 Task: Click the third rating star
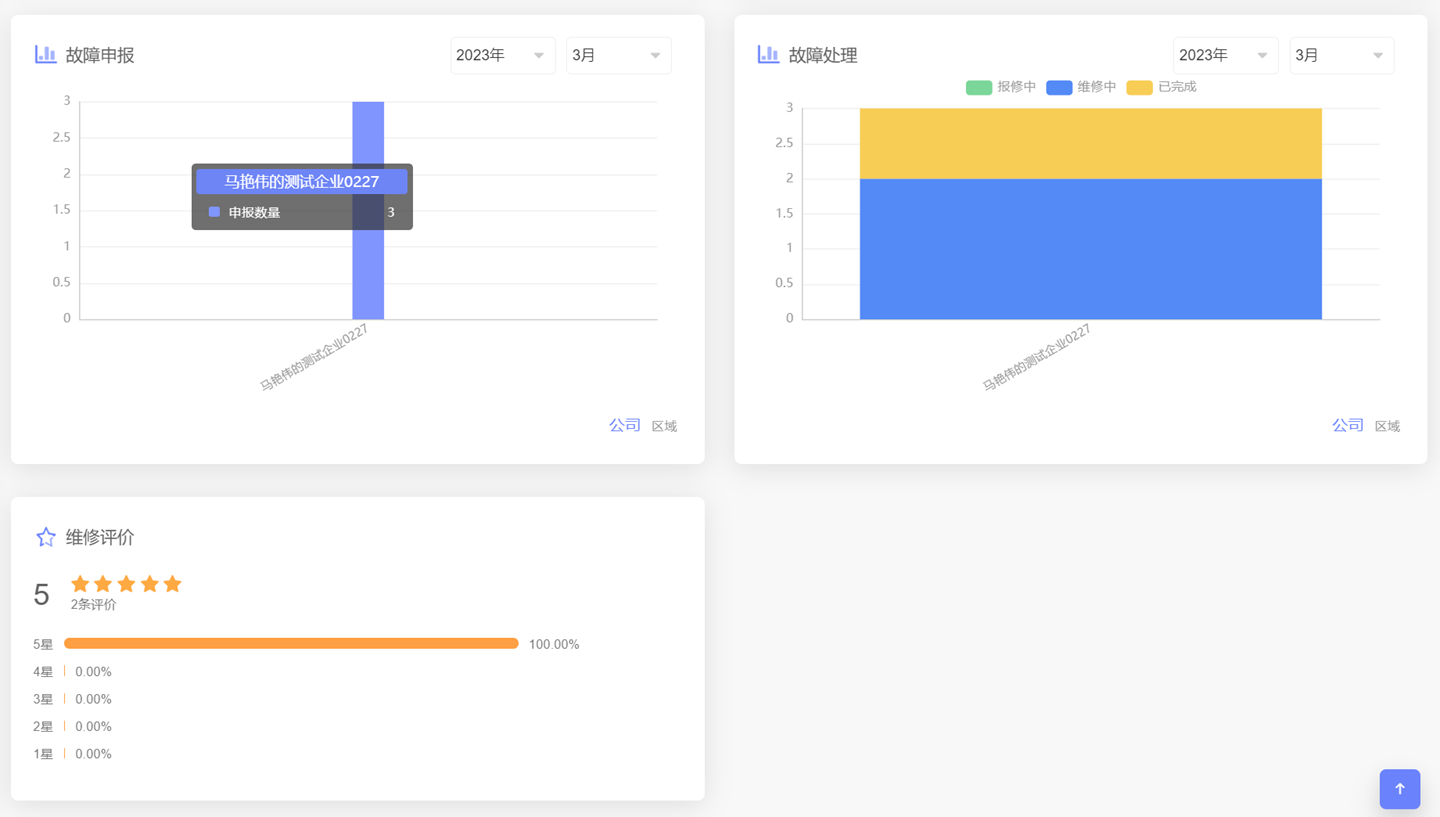pos(126,584)
